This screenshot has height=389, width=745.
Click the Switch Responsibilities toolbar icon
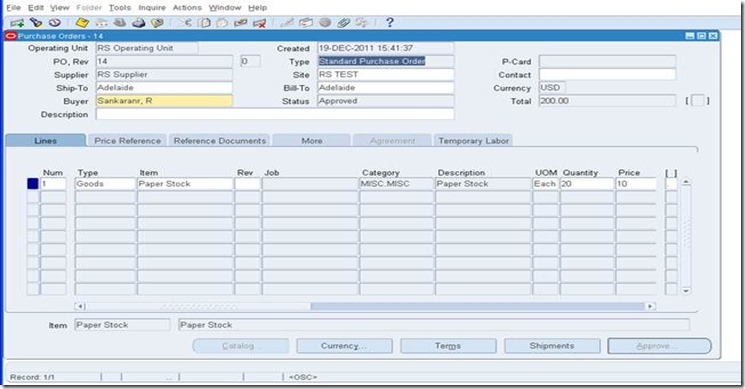tap(120, 22)
